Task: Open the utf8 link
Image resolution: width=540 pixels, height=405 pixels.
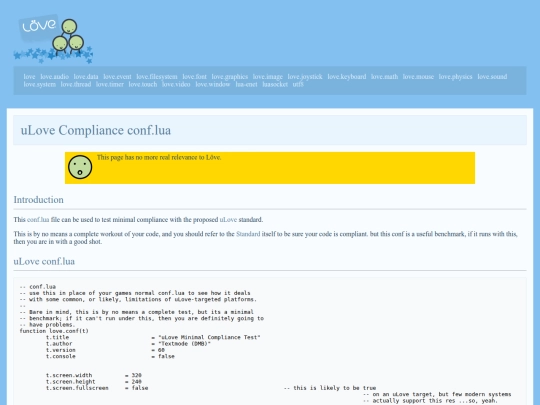Action: 298,84
